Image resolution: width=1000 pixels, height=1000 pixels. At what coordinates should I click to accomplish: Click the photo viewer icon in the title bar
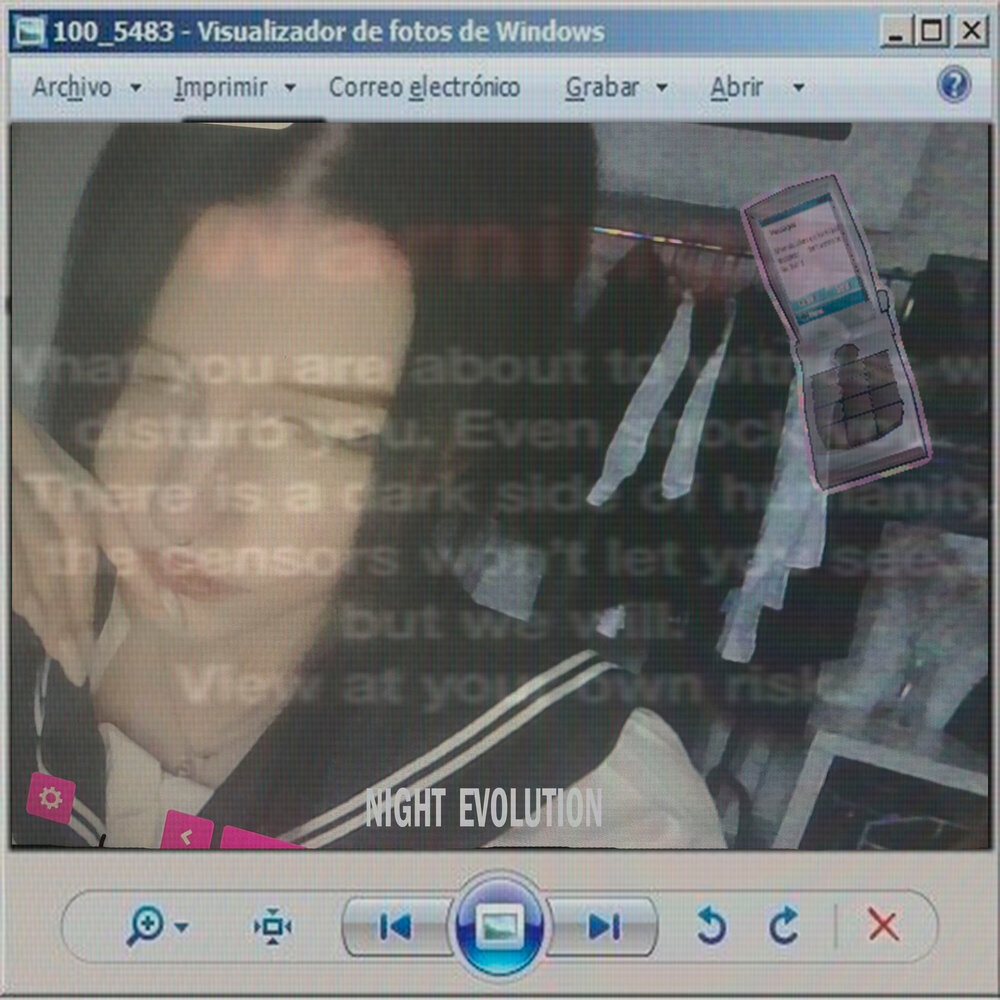pos(31,33)
